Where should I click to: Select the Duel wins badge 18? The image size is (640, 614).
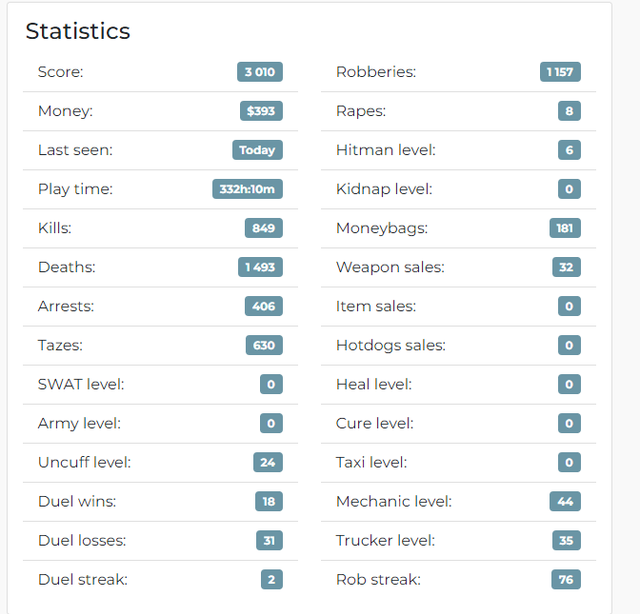(269, 501)
